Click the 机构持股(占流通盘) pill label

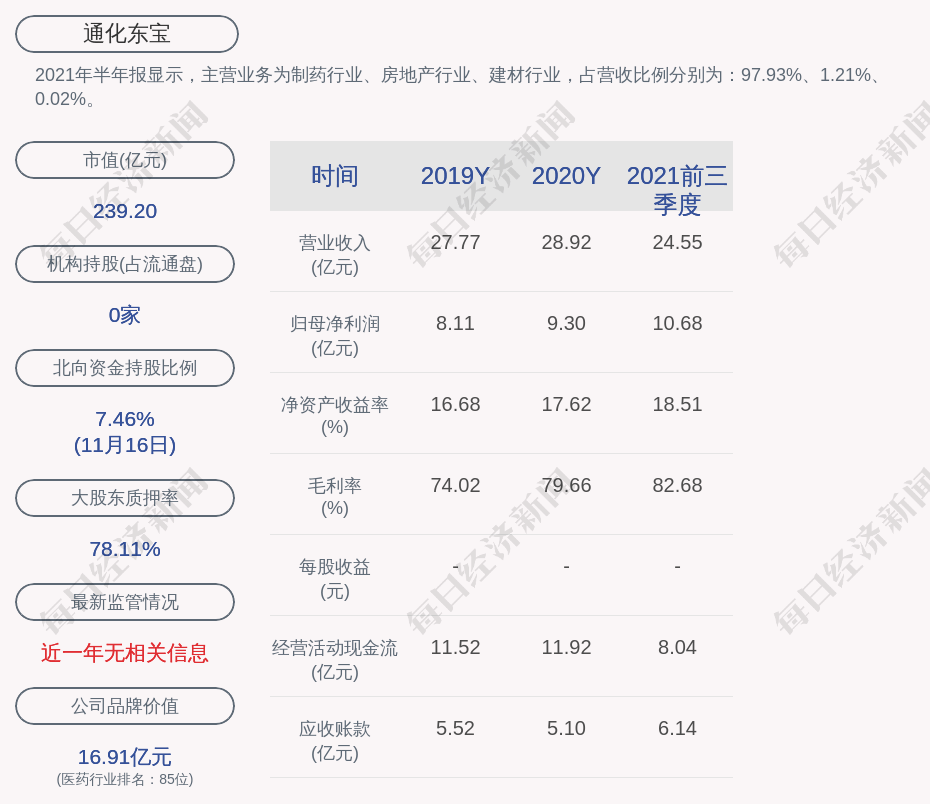pyautogui.click(x=124, y=264)
